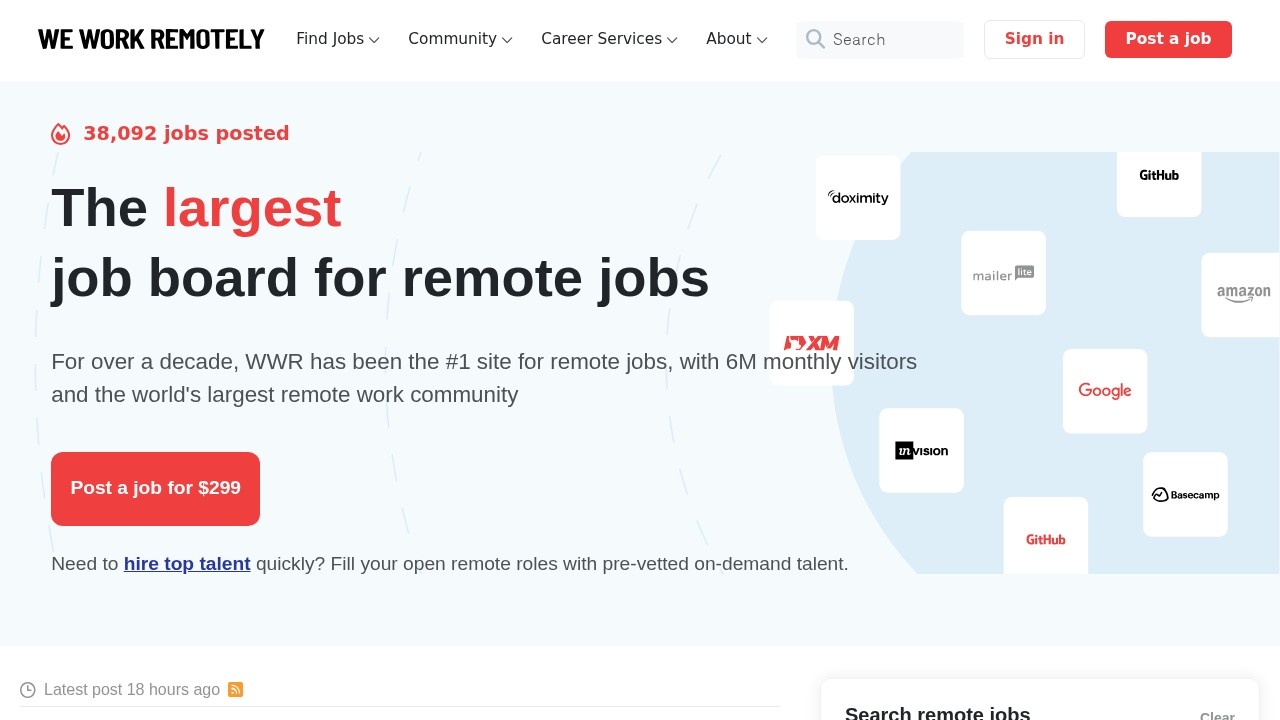Click the magnifying glass search icon
1280x720 pixels.
click(815, 40)
